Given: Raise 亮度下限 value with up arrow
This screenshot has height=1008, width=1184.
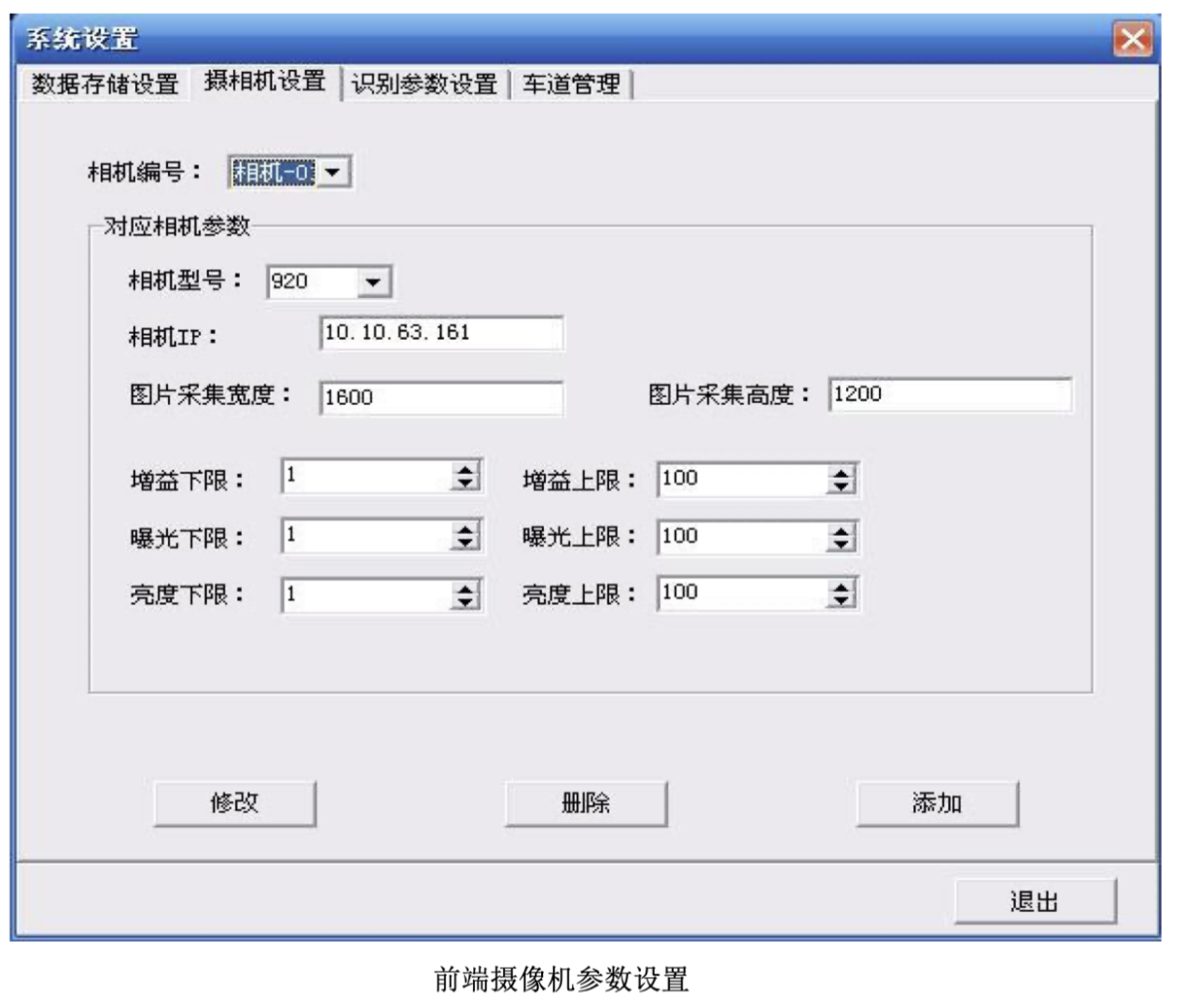Looking at the screenshot, I should (x=465, y=587).
